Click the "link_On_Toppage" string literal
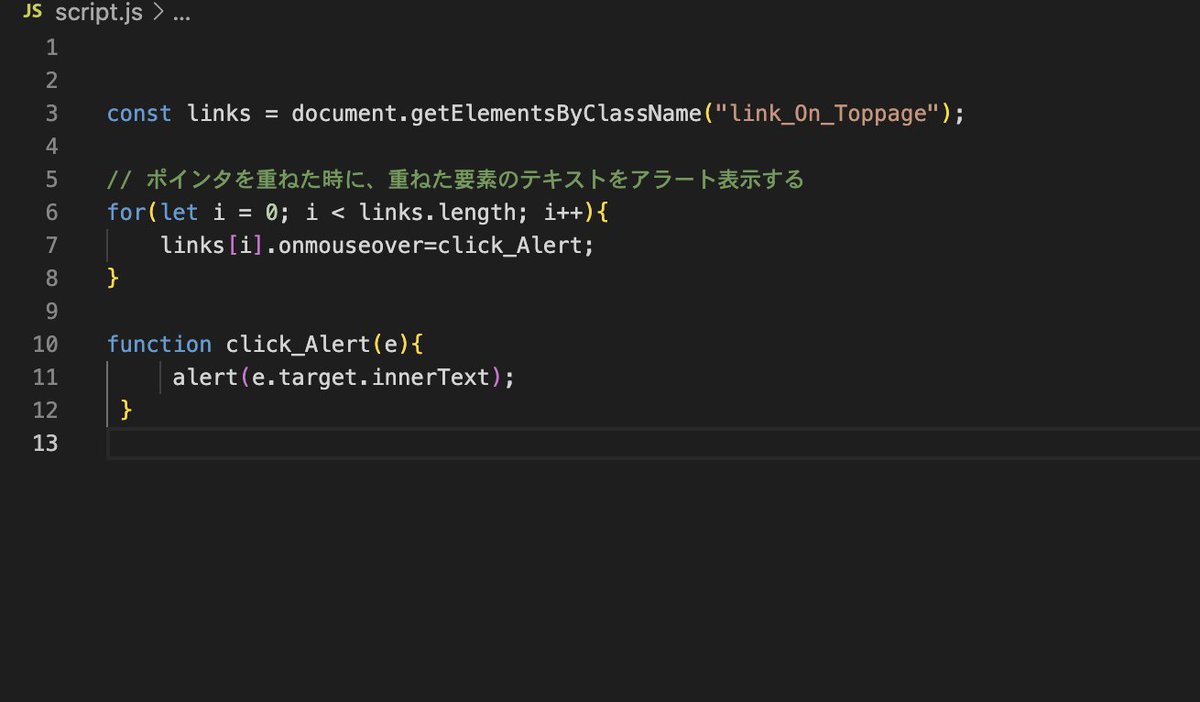 point(829,114)
